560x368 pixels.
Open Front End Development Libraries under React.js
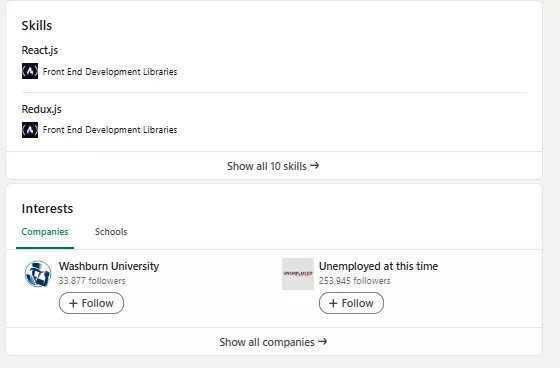tap(110, 71)
